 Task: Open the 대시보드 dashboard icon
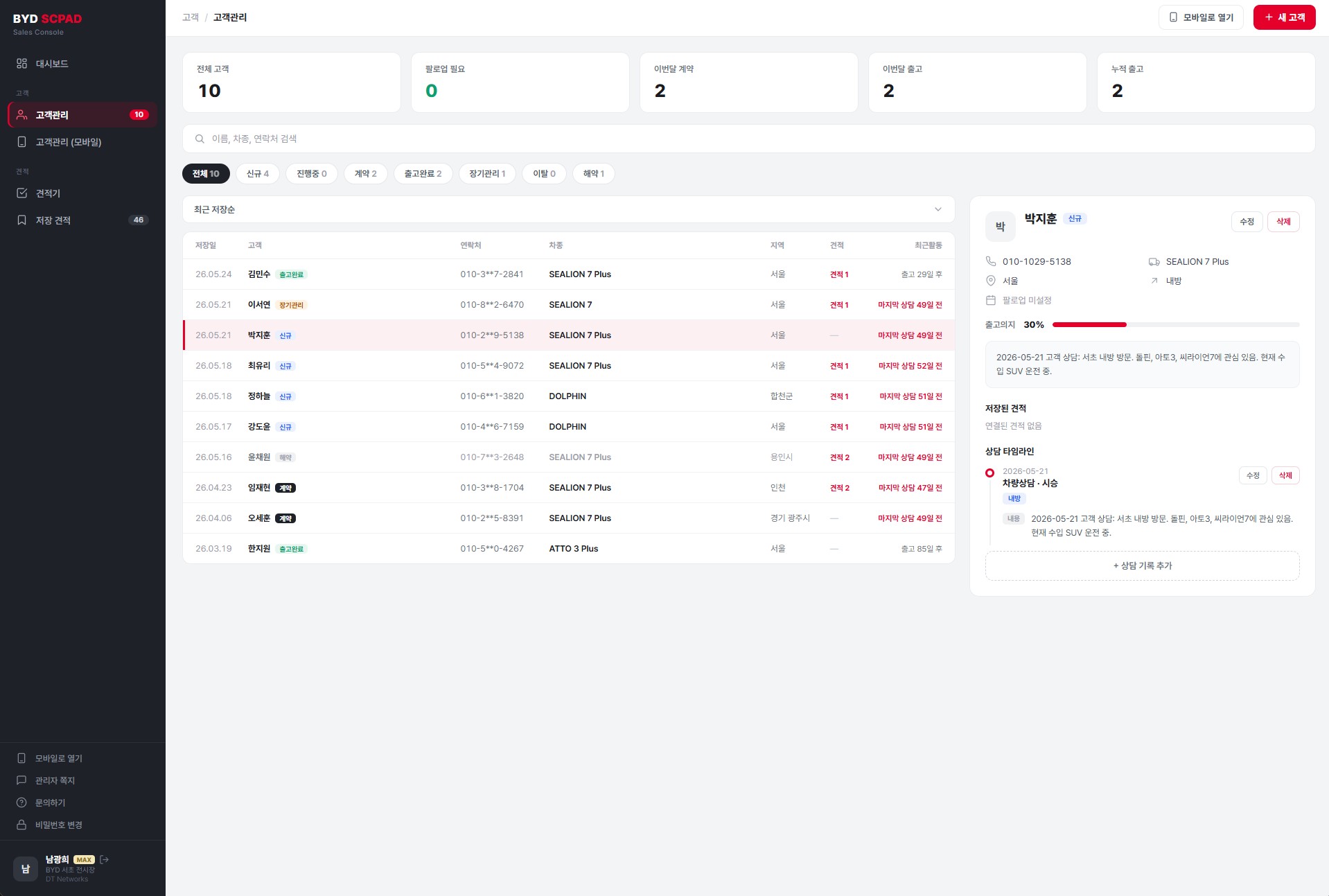pos(21,64)
